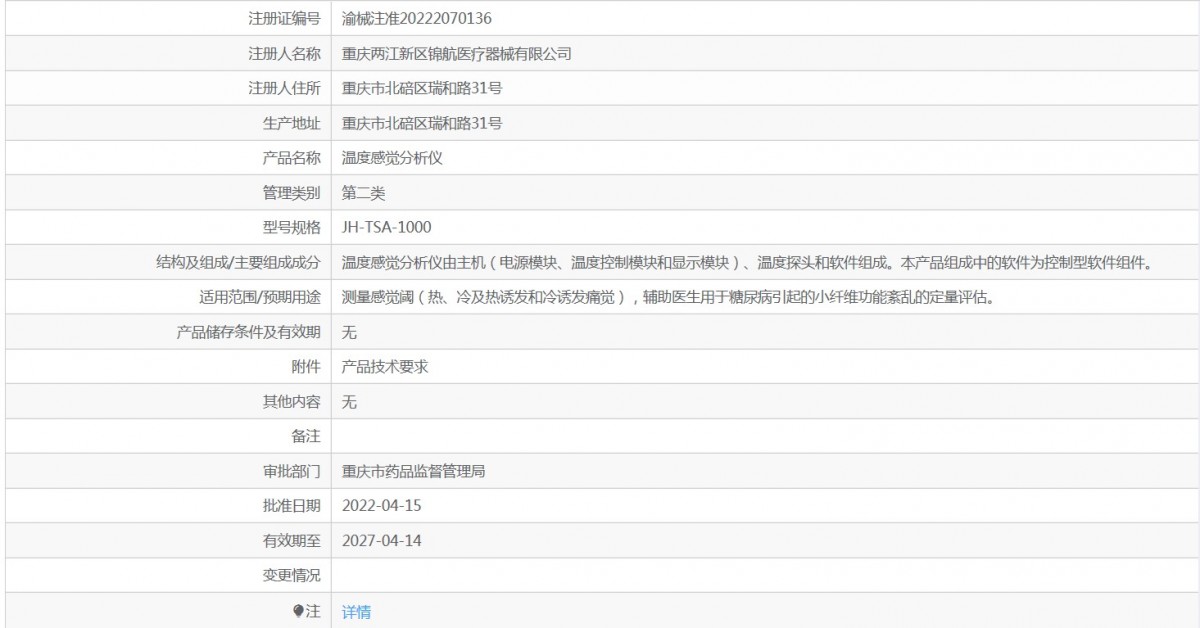Select management category value 第二类

(364, 193)
